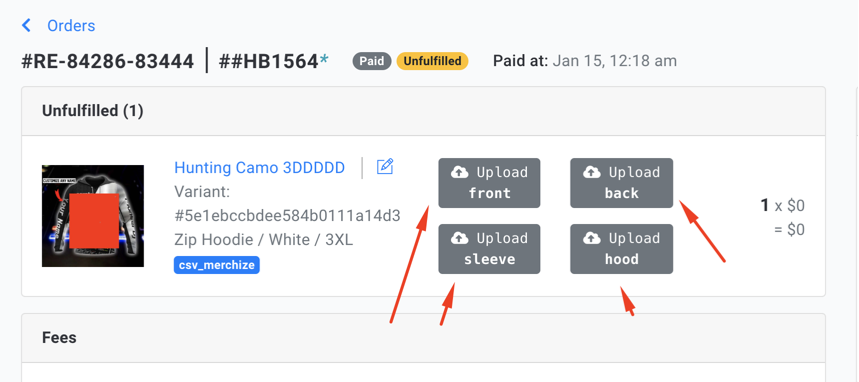Click the Paid status badge

(372, 61)
